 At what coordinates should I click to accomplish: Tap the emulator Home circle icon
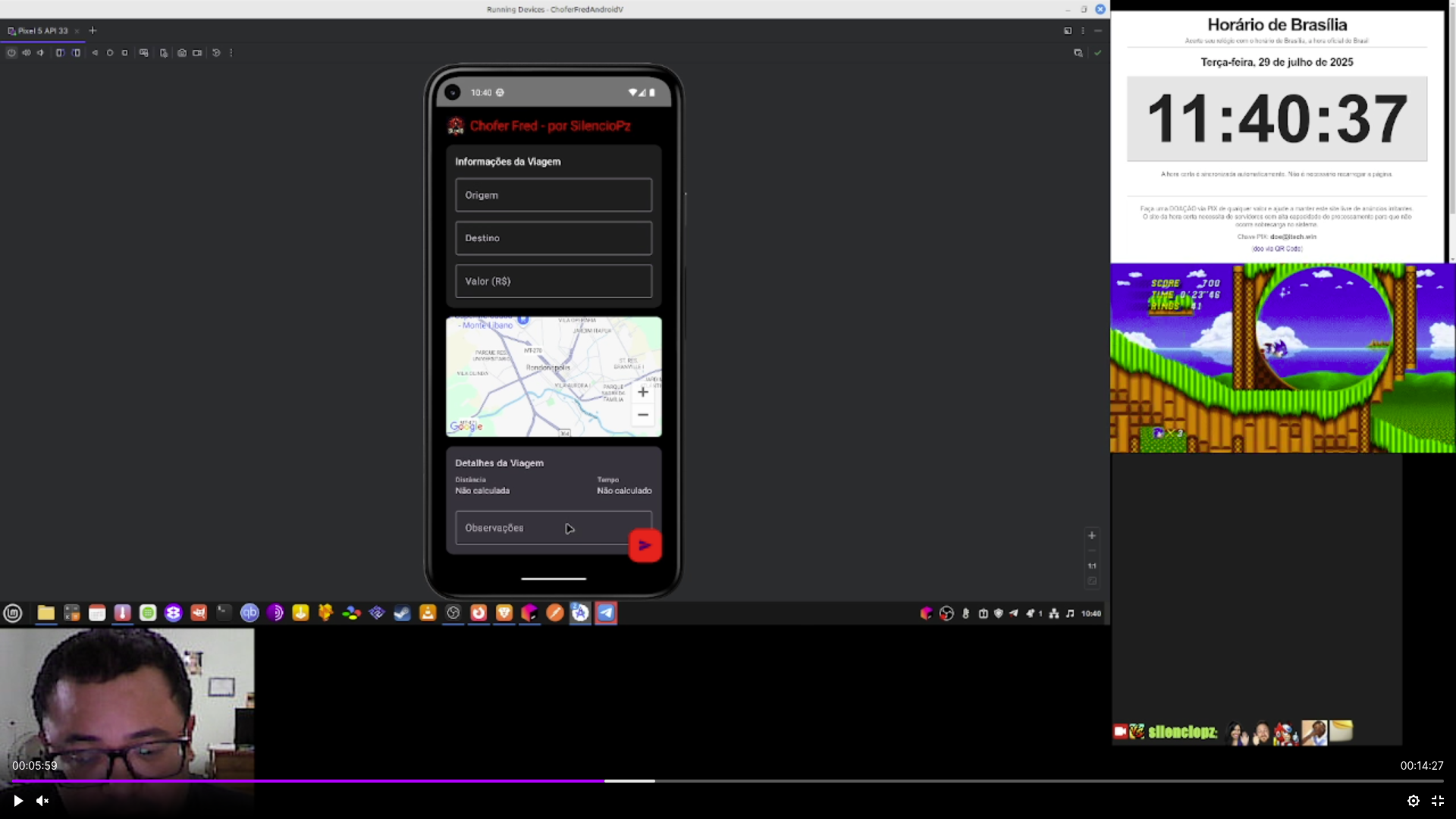click(x=110, y=53)
